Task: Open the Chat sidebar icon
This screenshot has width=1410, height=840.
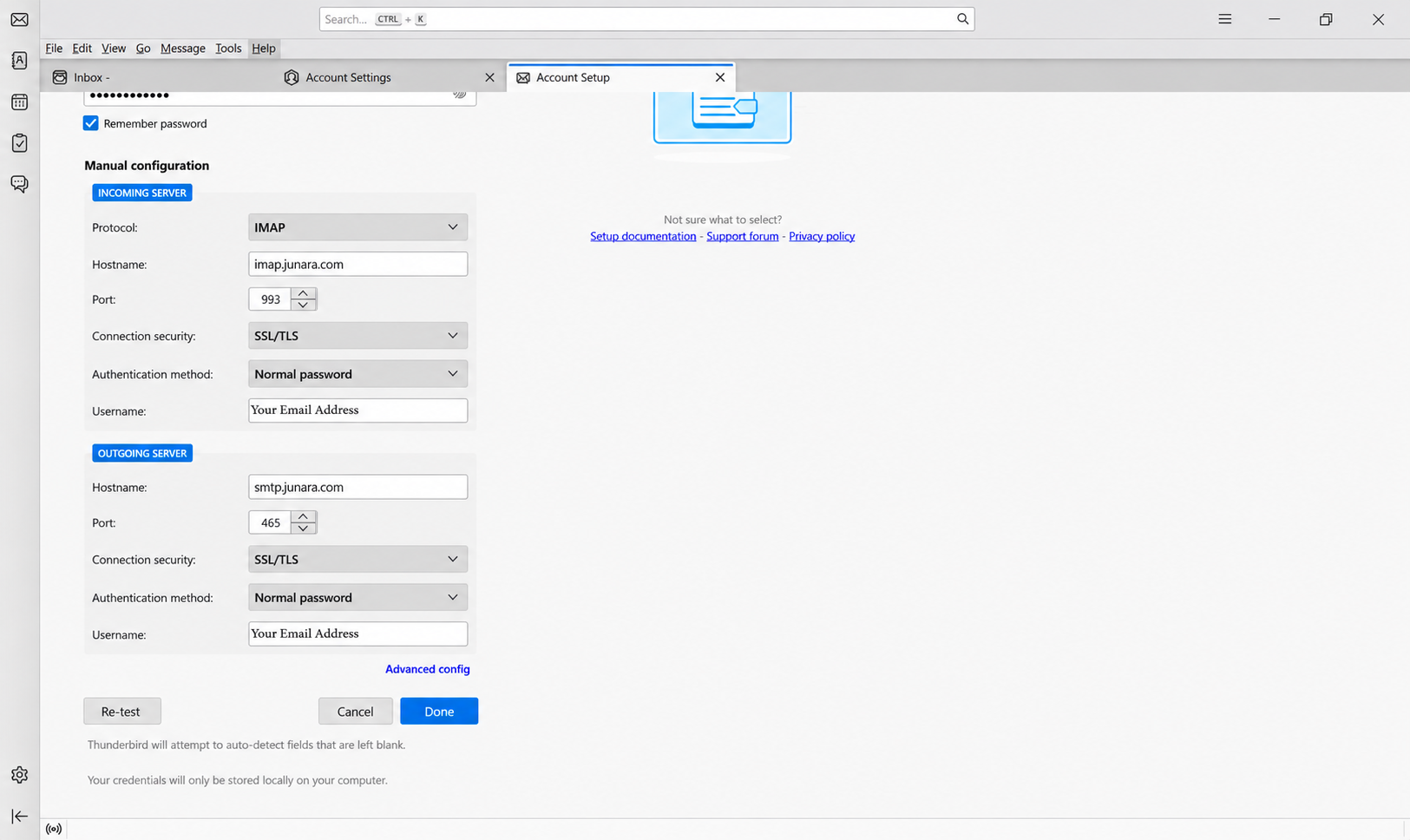Action: tap(19, 184)
